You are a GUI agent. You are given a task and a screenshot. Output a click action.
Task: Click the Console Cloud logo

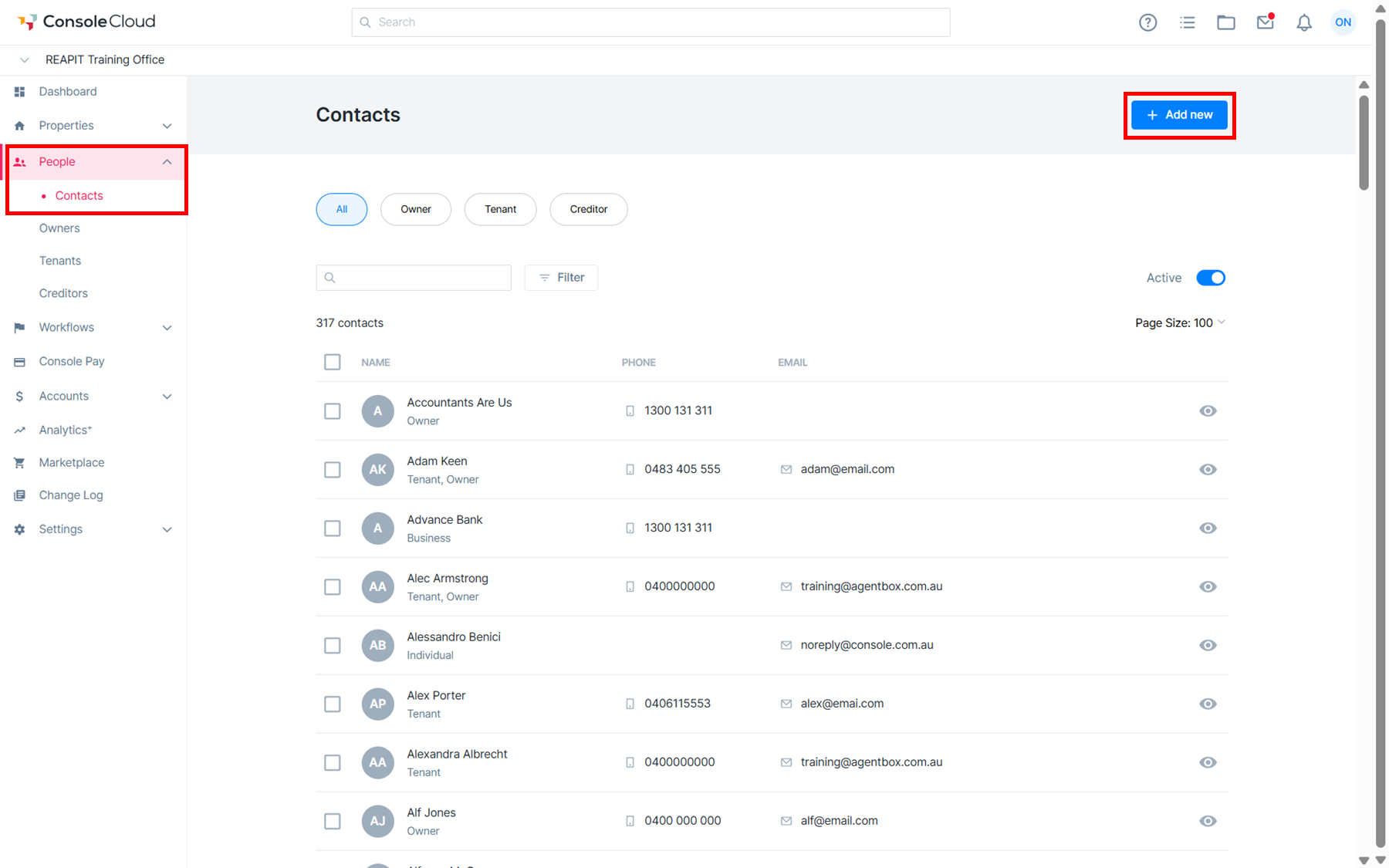pyautogui.click(x=86, y=22)
